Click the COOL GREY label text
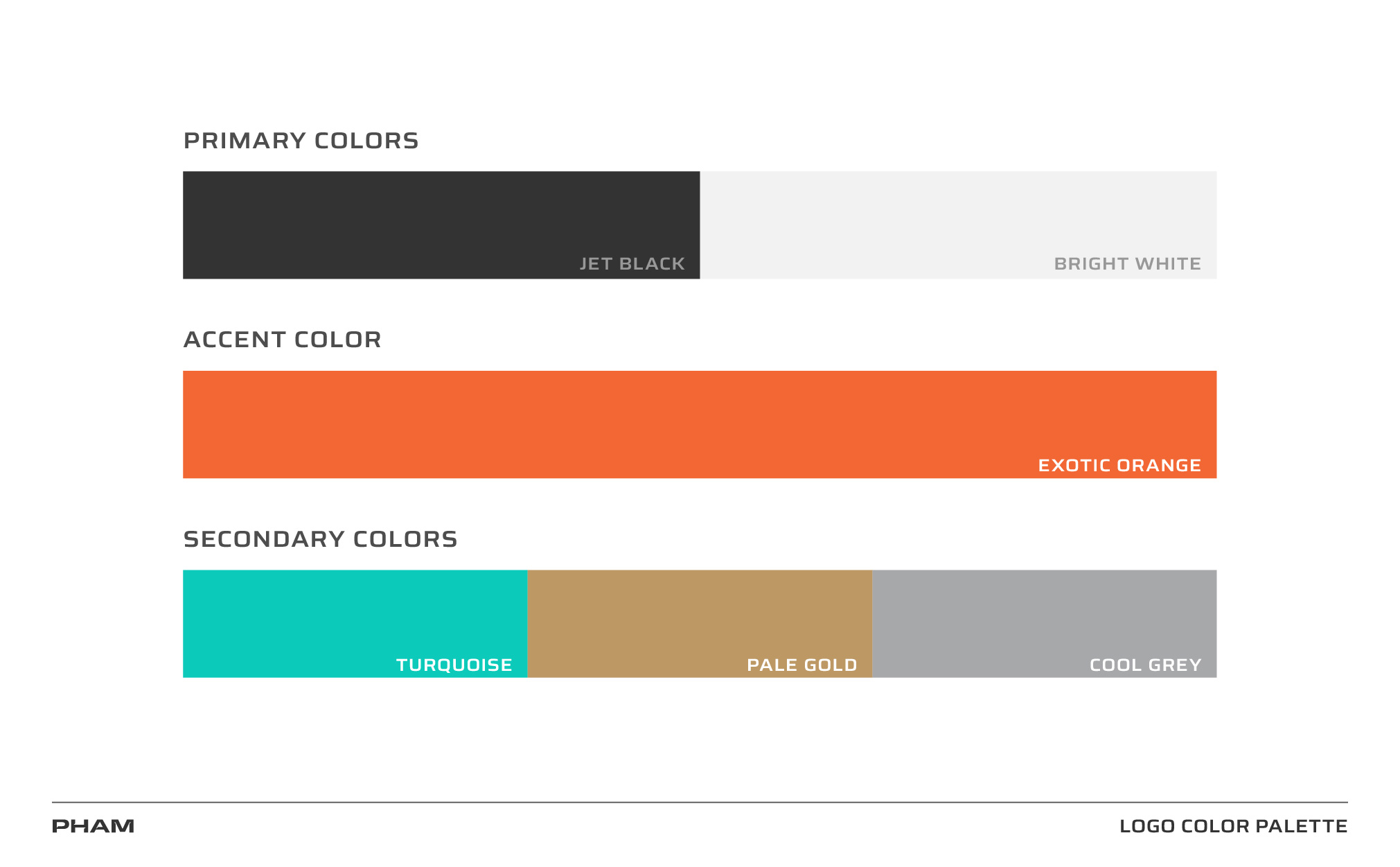 [1146, 665]
